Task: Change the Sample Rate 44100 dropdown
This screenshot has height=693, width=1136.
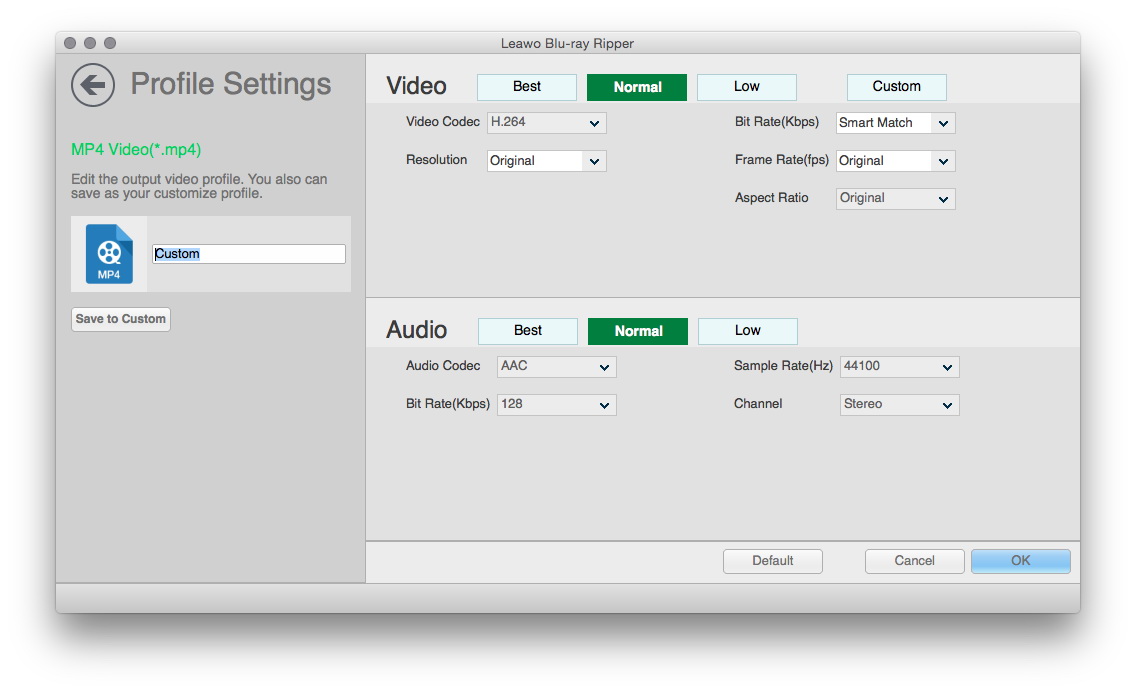Action: pyautogui.click(x=899, y=367)
